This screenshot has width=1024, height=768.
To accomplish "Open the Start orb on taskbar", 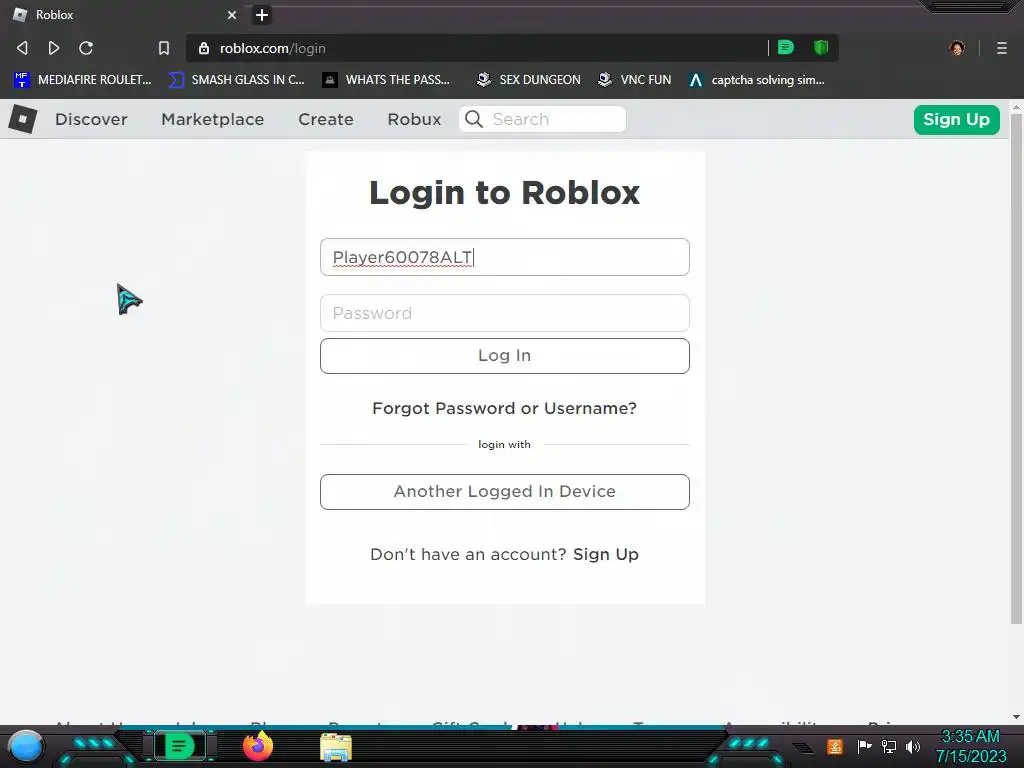I will point(26,746).
